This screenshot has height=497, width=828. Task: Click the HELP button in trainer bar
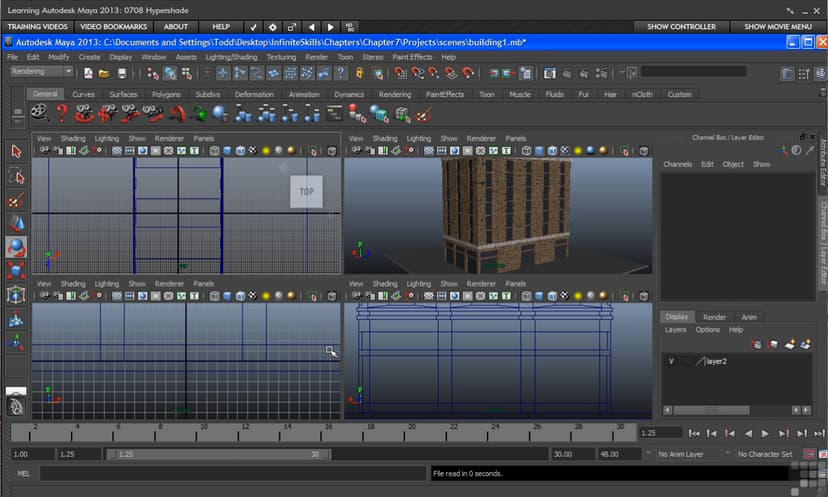[221, 26]
